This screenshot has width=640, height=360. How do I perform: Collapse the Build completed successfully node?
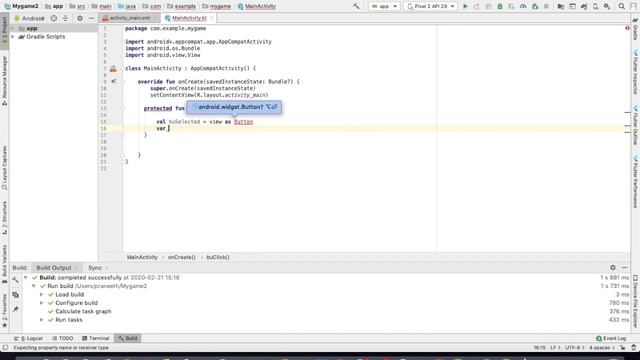pyautogui.click(x=26, y=278)
